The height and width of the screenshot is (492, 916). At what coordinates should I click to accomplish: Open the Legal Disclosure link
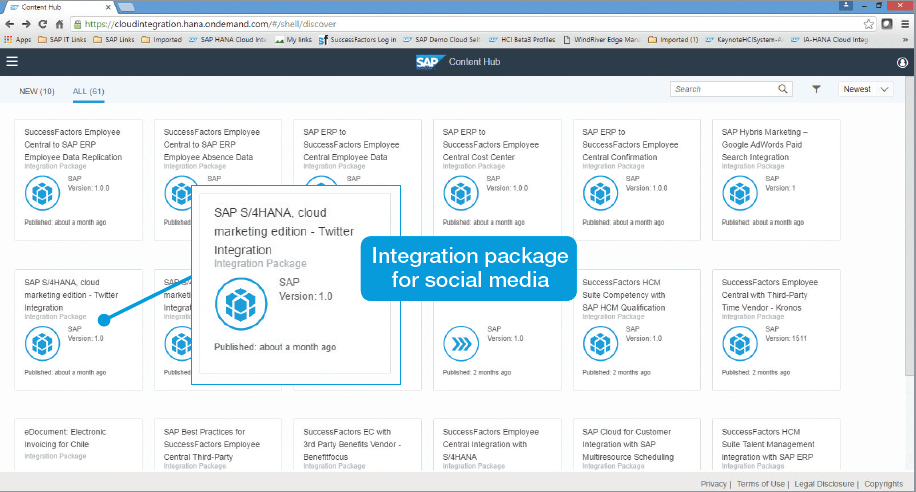[824, 484]
